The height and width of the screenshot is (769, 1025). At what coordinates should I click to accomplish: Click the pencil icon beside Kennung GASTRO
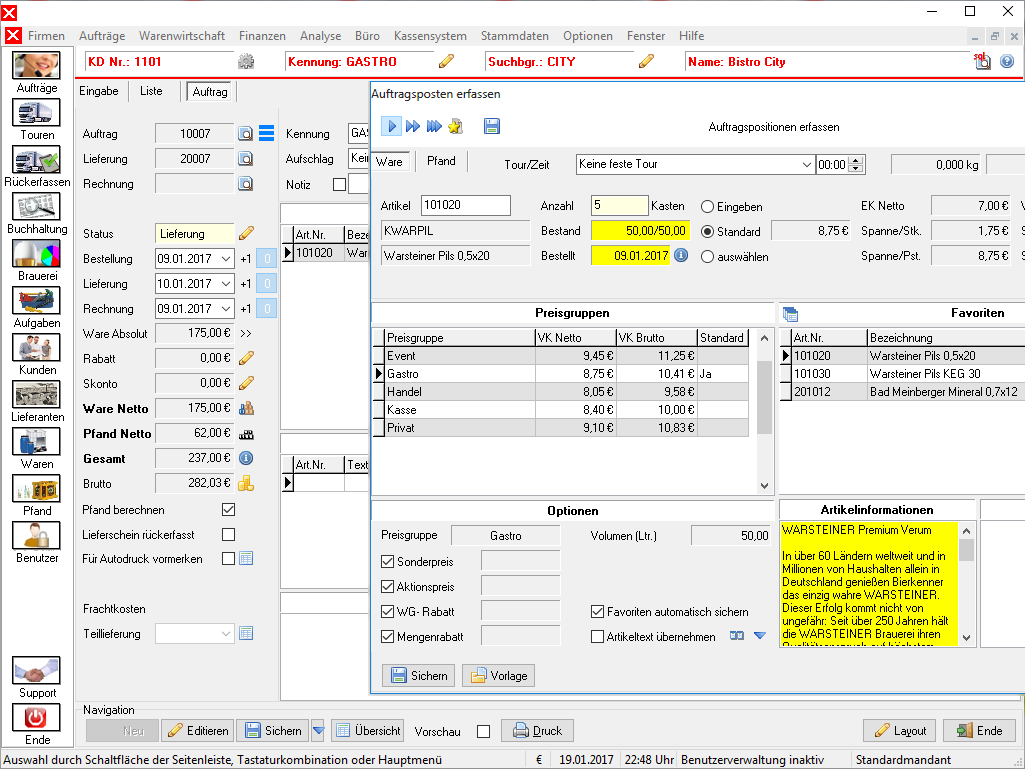click(x=446, y=61)
